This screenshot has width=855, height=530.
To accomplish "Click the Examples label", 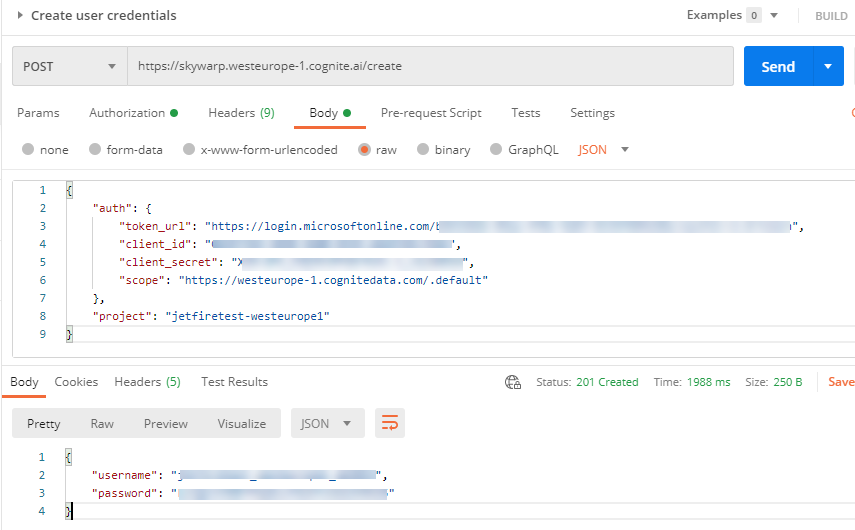I will tap(714, 15).
